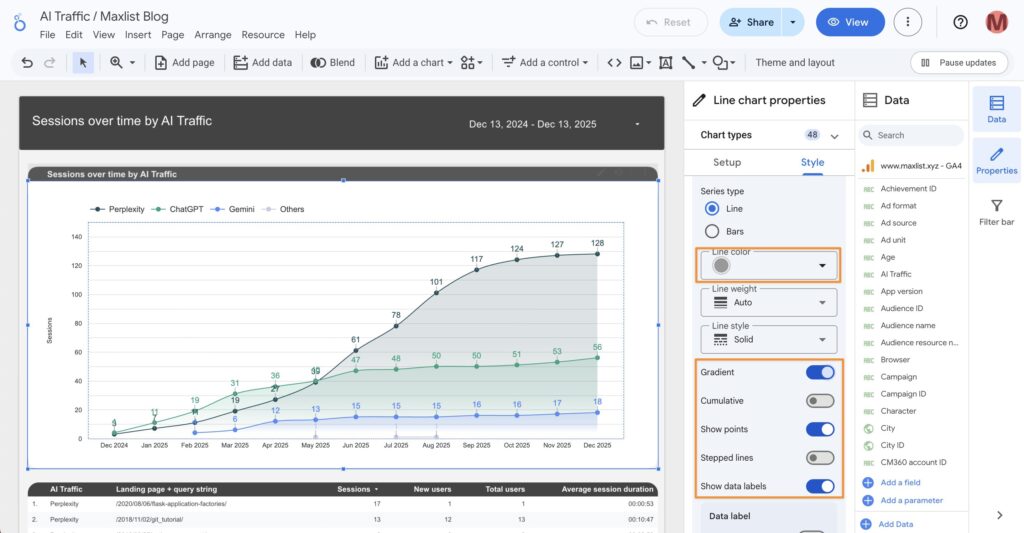Open the more options three-dot button
The image size is (1024, 533).
908,22
